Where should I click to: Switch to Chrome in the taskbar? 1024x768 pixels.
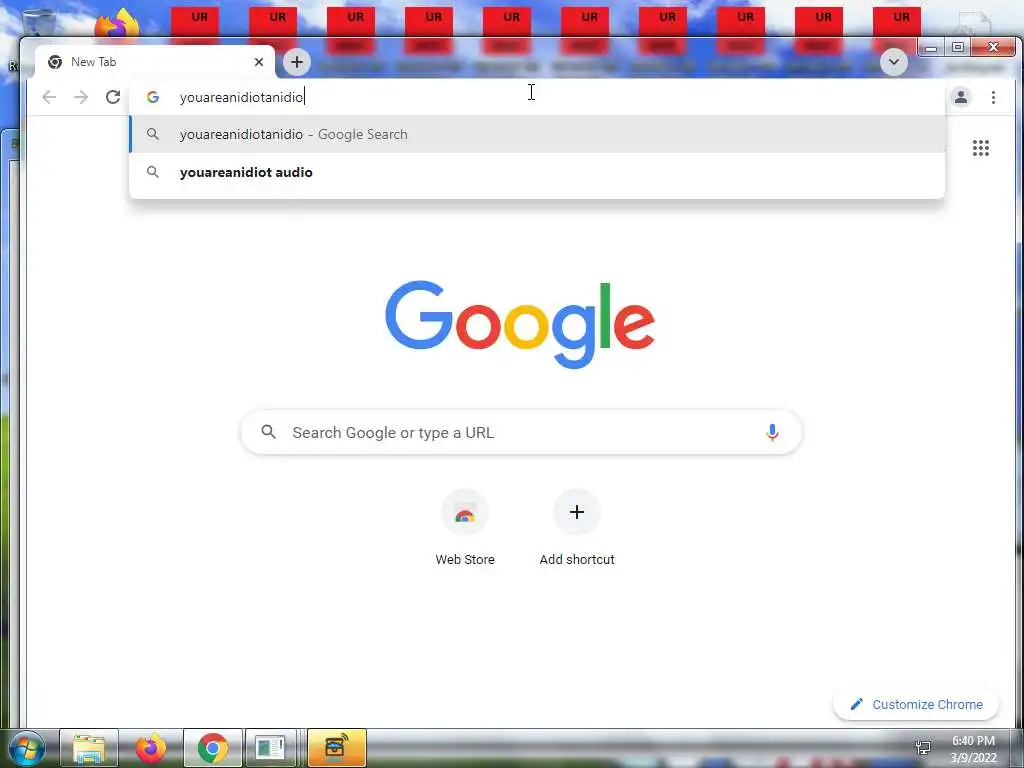coord(213,748)
